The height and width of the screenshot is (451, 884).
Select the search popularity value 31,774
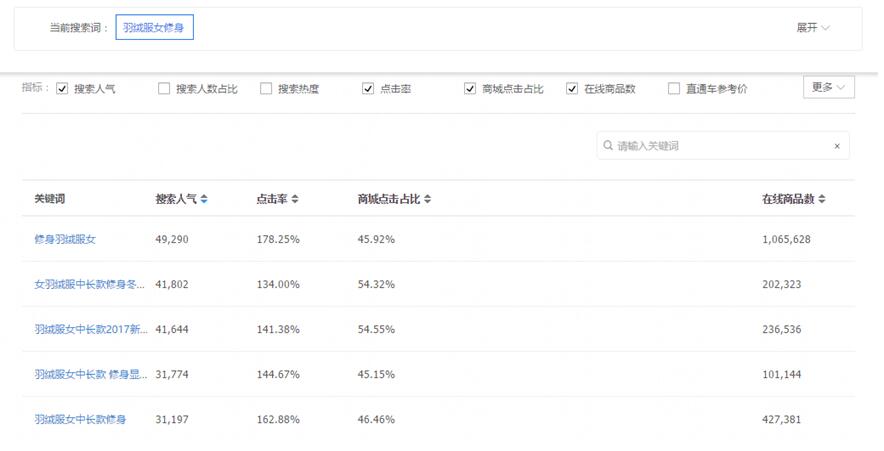coord(172,374)
